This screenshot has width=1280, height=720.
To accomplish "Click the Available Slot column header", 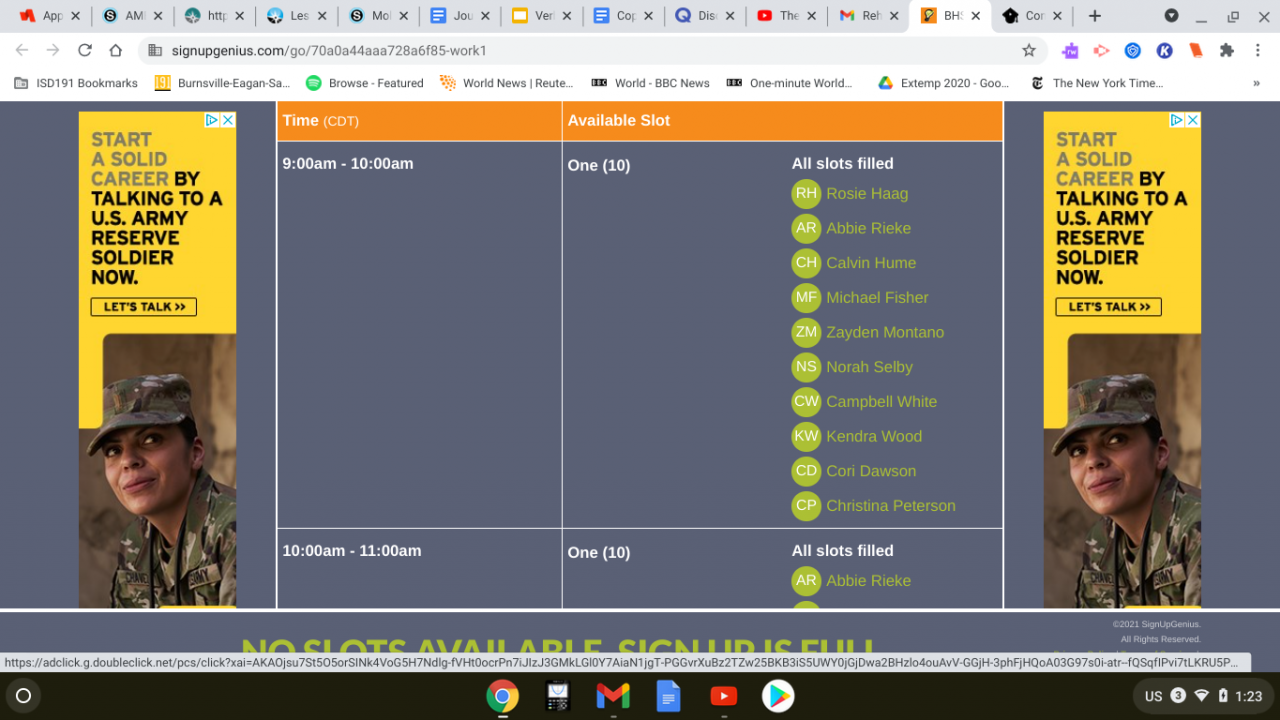I will tap(782, 120).
